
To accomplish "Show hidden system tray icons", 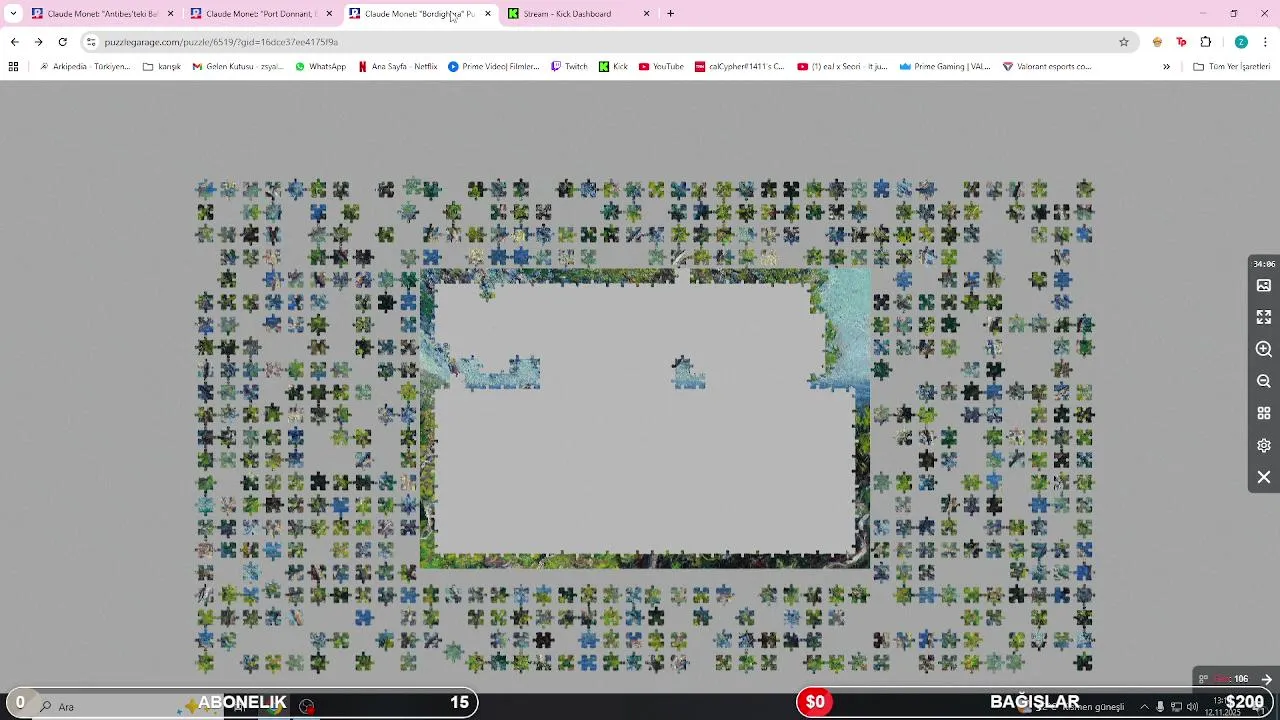I will (1145, 707).
